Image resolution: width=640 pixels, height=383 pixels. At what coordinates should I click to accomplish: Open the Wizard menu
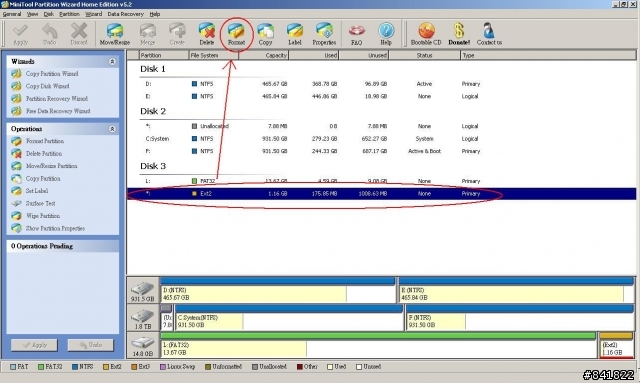(x=93, y=14)
